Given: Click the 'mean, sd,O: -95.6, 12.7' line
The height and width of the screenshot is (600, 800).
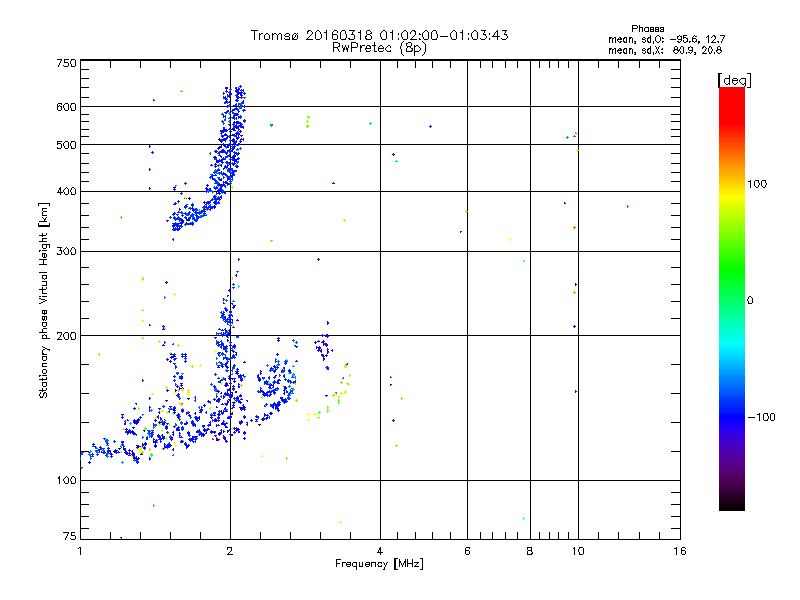Looking at the screenshot, I should pyautogui.click(x=666, y=39).
